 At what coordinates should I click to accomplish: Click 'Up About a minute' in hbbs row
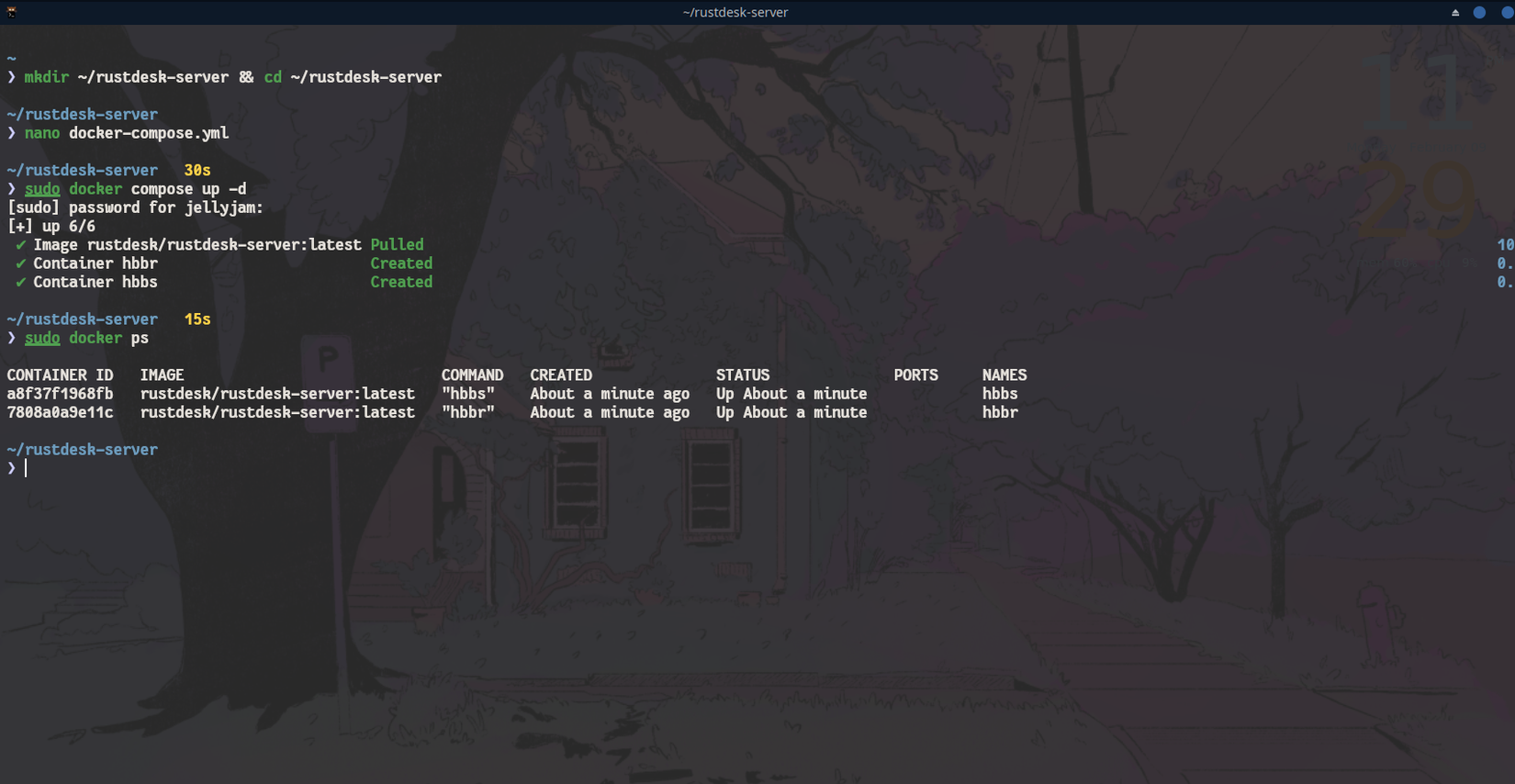(x=791, y=394)
